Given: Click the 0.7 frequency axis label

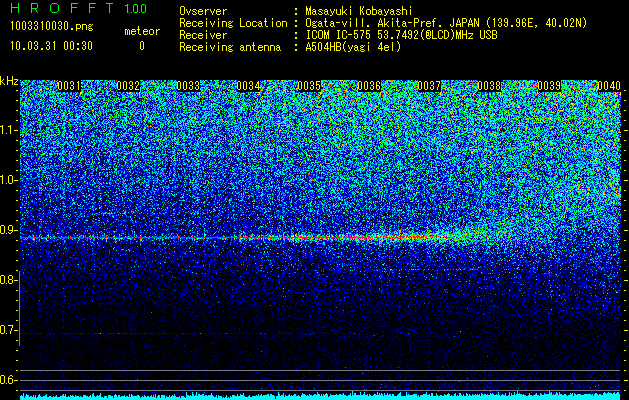Looking at the screenshot, I should 8,330.
